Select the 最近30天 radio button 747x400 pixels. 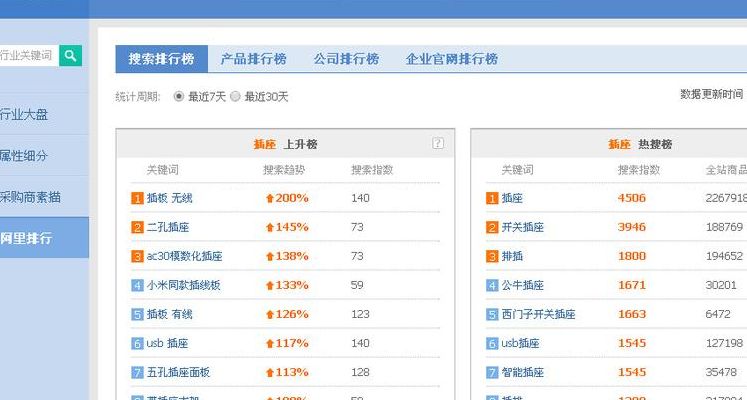click(235, 97)
